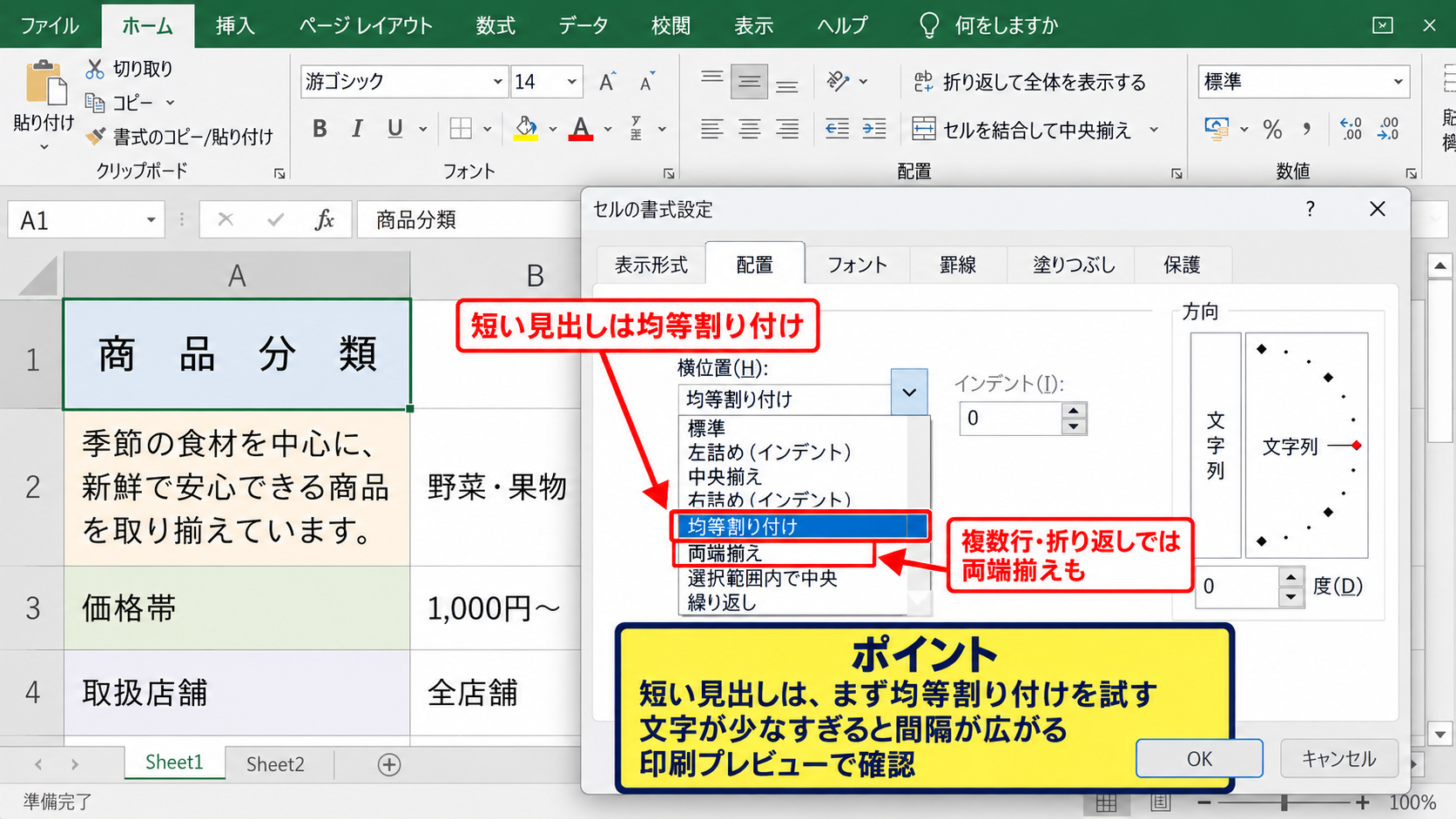Click the 度 degree input field

pos(1237,587)
